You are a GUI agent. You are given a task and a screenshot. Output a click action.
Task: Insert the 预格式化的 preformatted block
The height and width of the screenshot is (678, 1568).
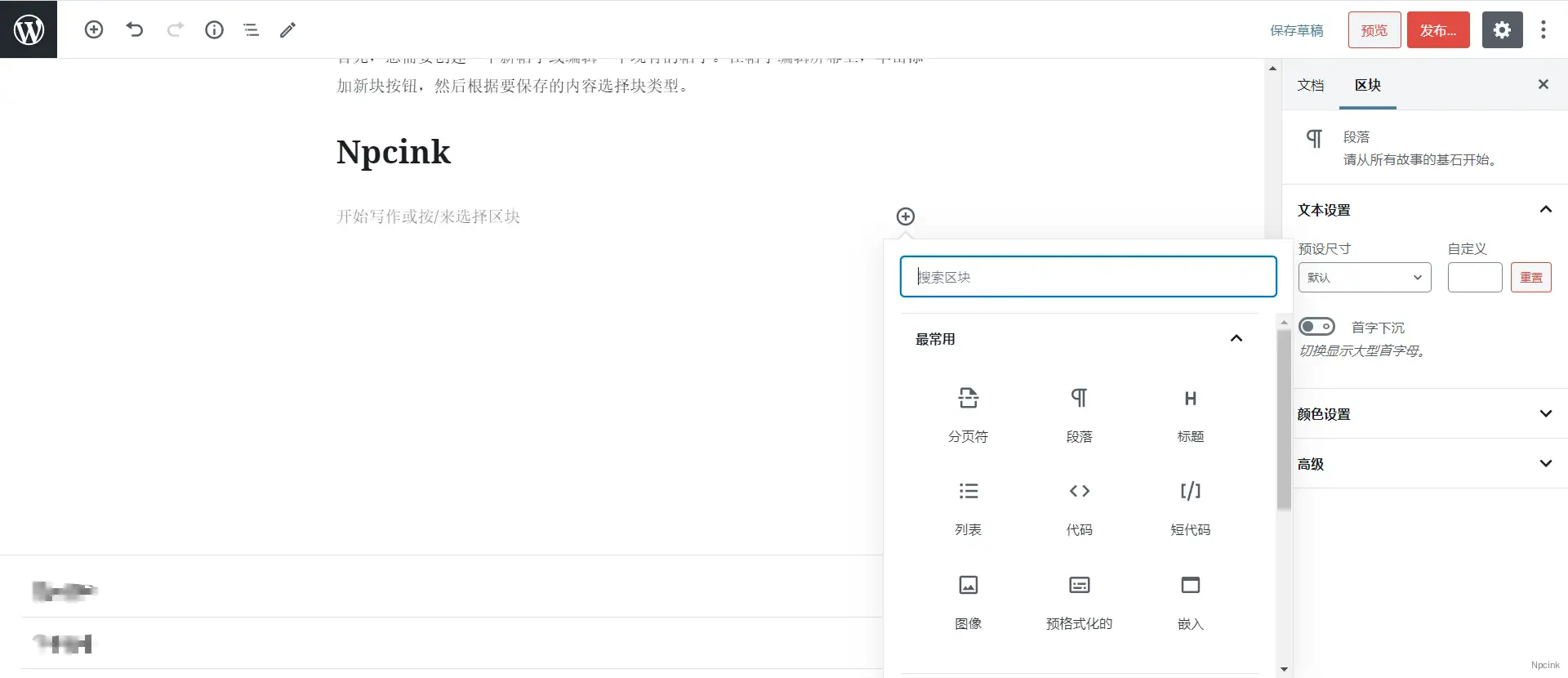pyautogui.click(x=1079, y=603)
